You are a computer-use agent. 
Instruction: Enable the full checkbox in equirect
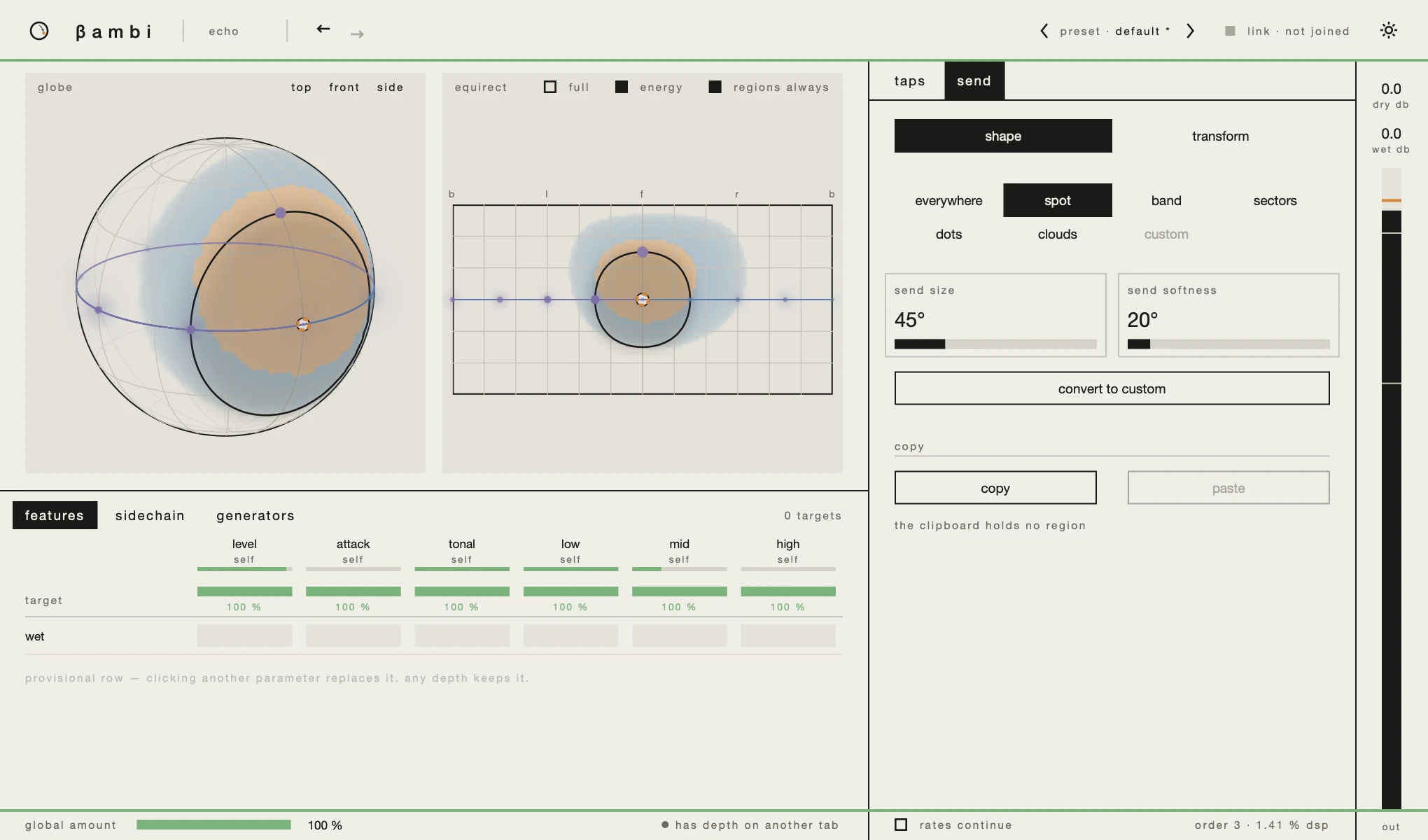[x=550, y=87]
